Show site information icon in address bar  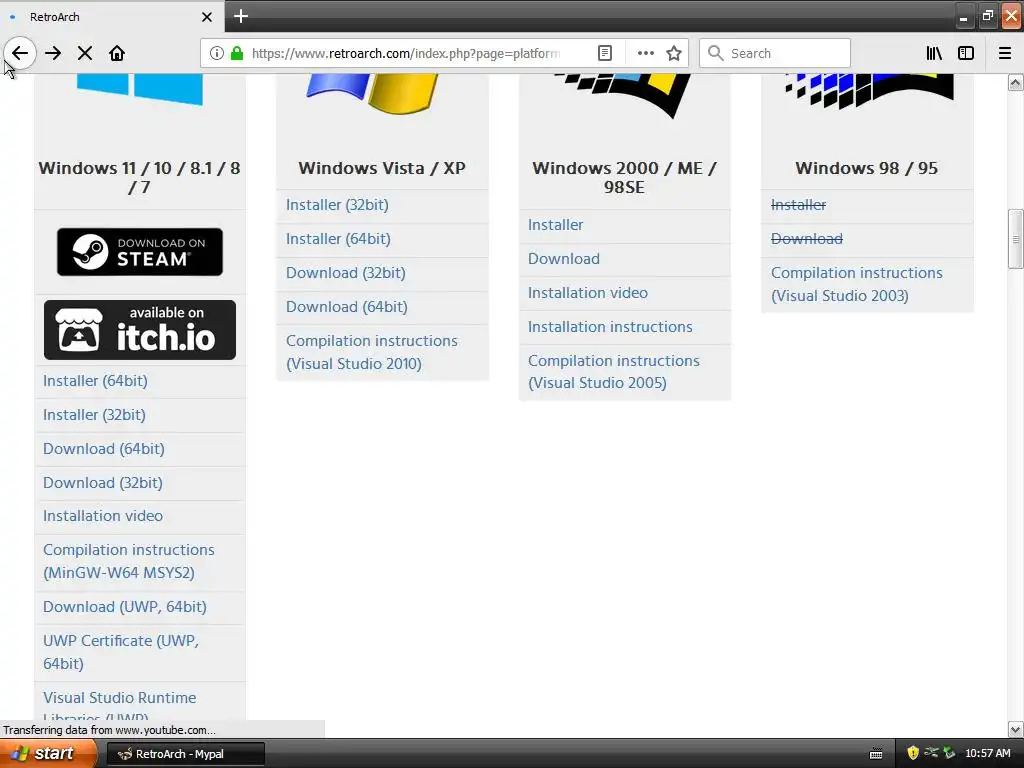pos(217,53)
